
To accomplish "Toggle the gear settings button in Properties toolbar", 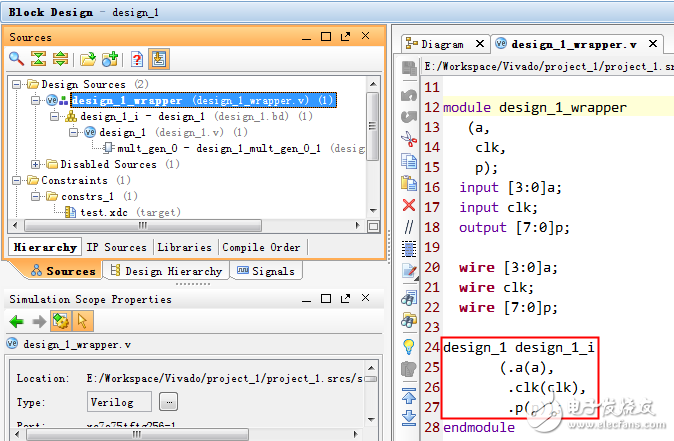I will (x=60, y=321).
